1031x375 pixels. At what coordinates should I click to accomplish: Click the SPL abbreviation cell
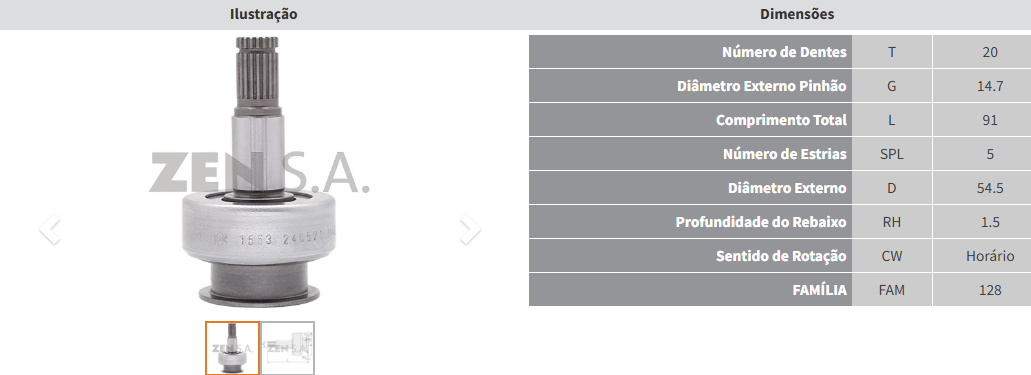pyautogui.click(x=892, y=154)
